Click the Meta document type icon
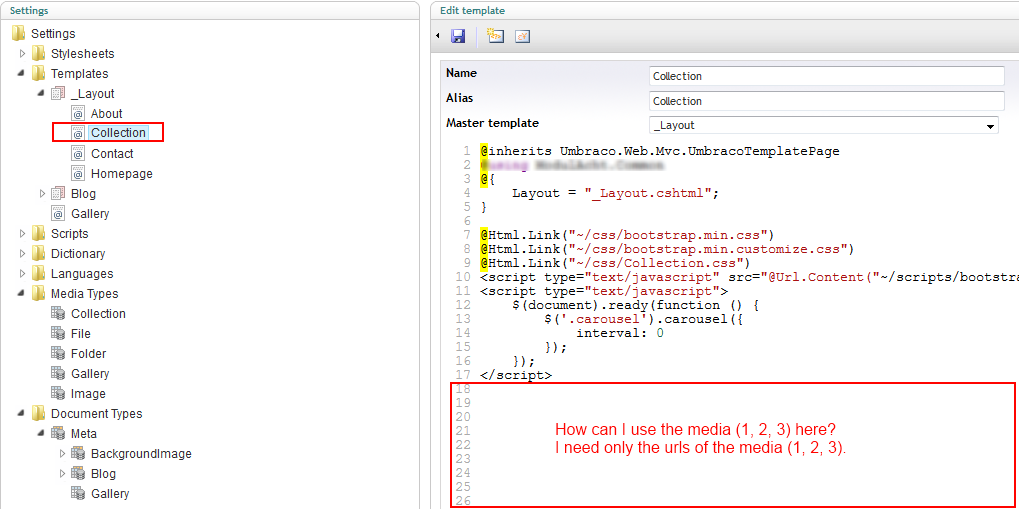This screenshot has height=509, width=1019. 58,434
